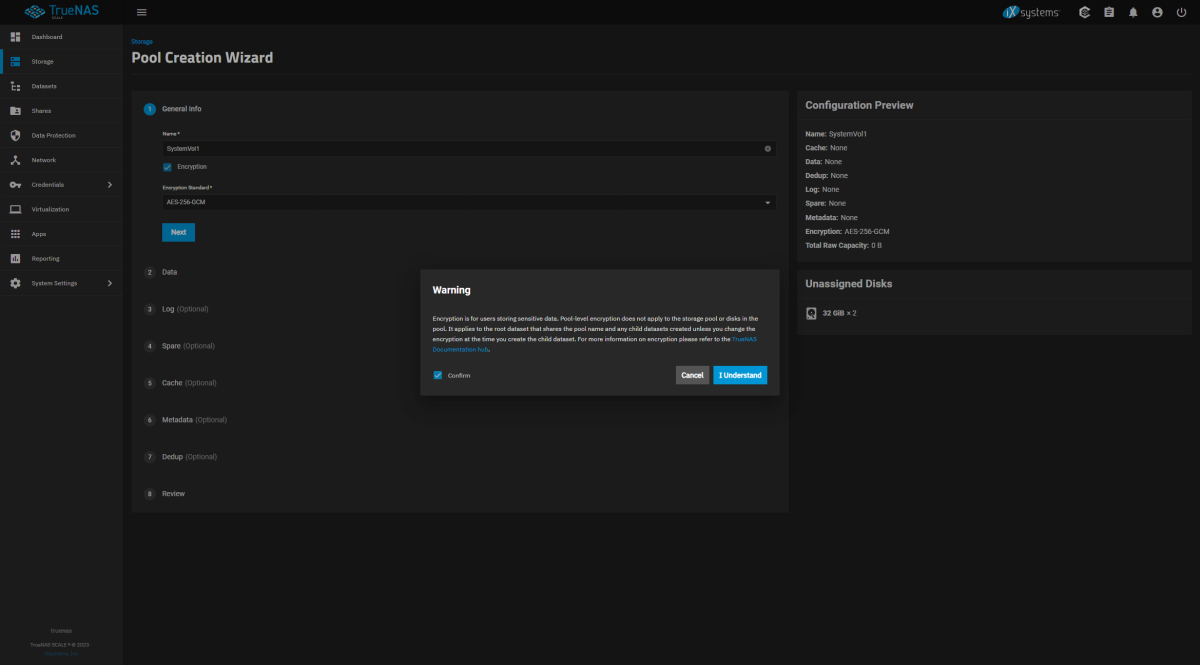Click the Storage breadcrumb link
1200x665 pixels.
tap(142, 42)
